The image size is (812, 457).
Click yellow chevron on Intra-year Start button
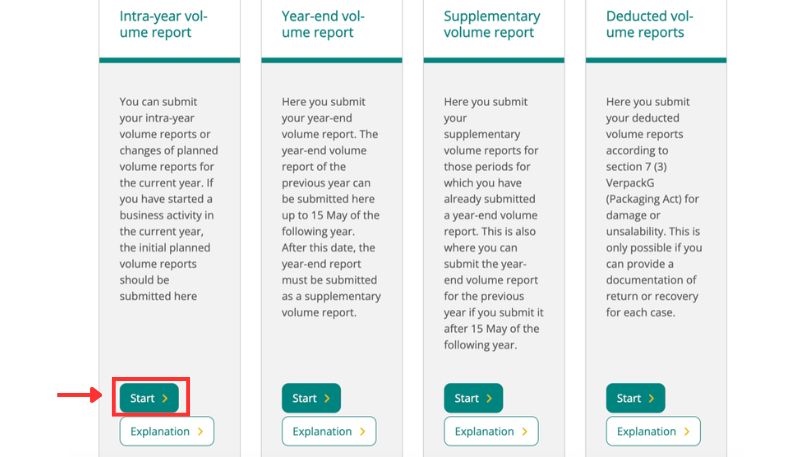click(164, 398)
